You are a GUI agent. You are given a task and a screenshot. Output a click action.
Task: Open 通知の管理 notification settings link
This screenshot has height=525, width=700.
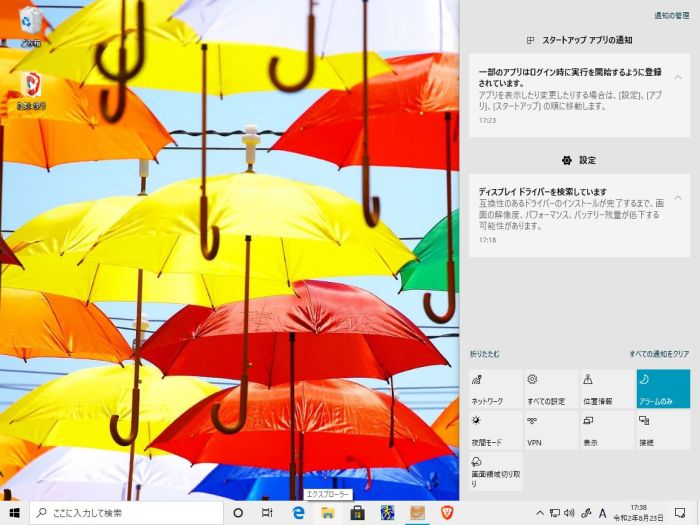(x=672, y=16)
